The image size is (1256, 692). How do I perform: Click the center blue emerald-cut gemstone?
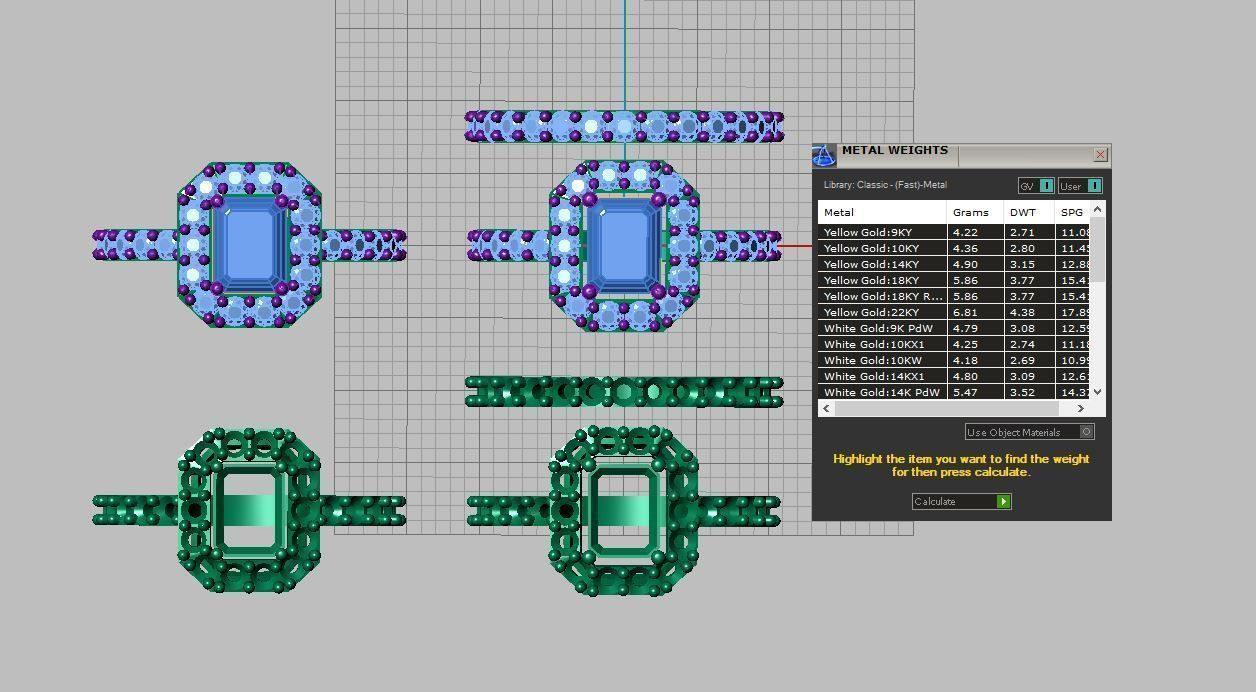pos(623,247)
